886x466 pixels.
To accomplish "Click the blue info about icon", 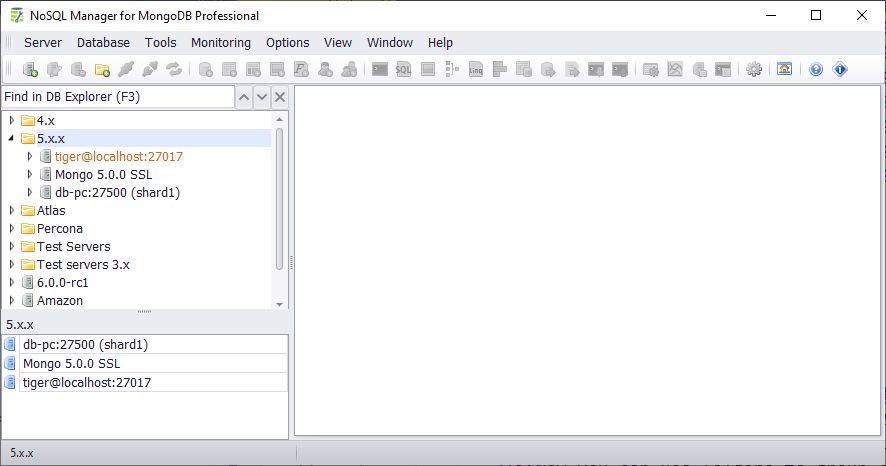I will click(840, 70).
